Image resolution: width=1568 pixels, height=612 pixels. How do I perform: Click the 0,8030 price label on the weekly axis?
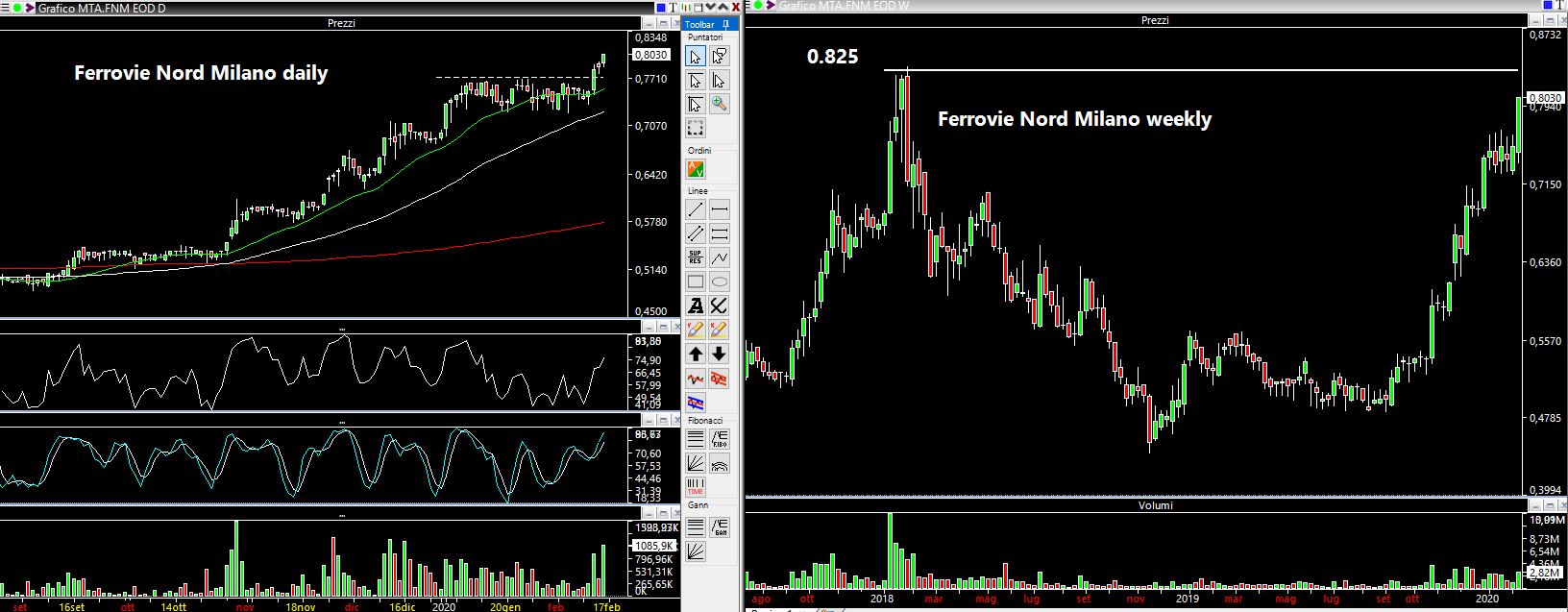[1545, 97]
